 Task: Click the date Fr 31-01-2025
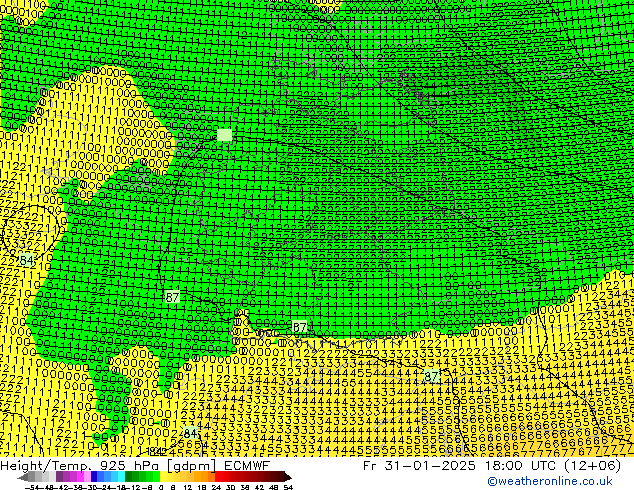tap(419, 465)
